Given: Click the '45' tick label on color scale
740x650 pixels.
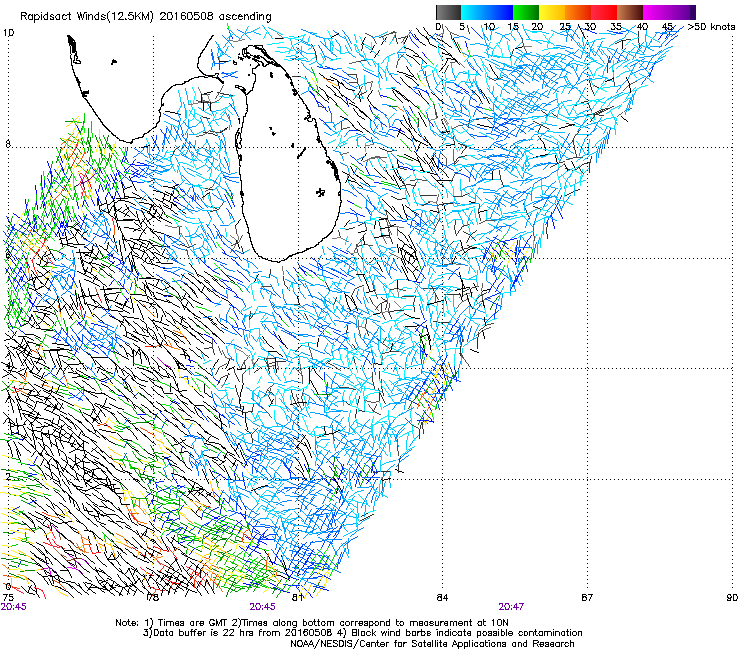Looking at the screenshot, I should pyautogui.click(x=667, y=27).
